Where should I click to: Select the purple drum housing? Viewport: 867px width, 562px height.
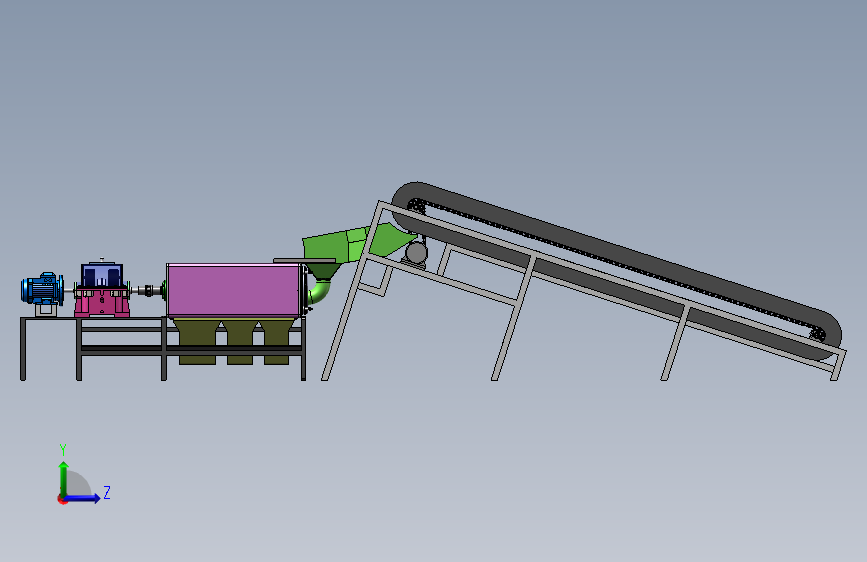[x=234, y=291]
